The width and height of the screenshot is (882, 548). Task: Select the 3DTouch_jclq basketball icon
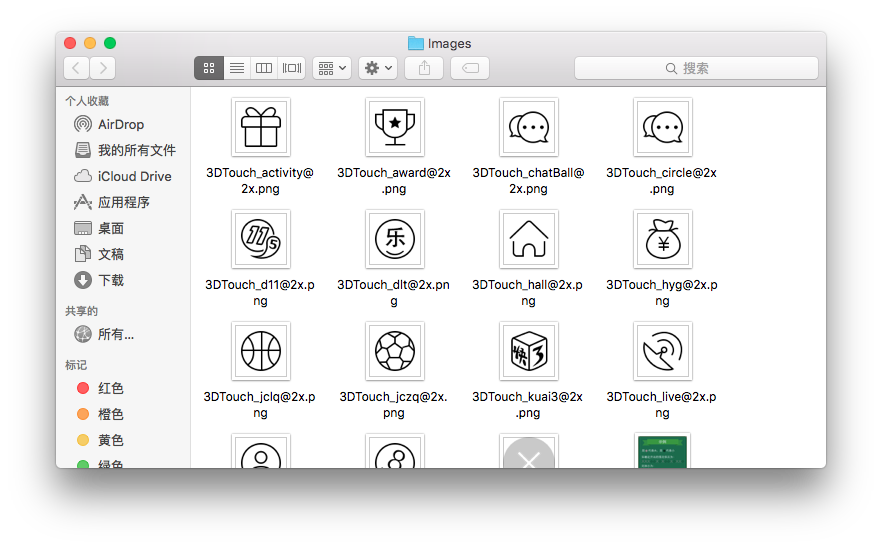pos(260,351)
